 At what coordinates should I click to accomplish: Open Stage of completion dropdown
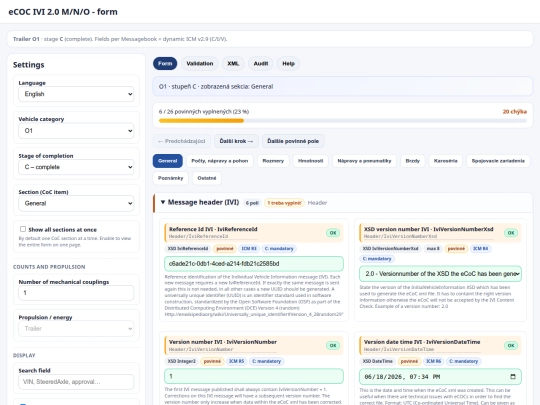tap(76, 167)
